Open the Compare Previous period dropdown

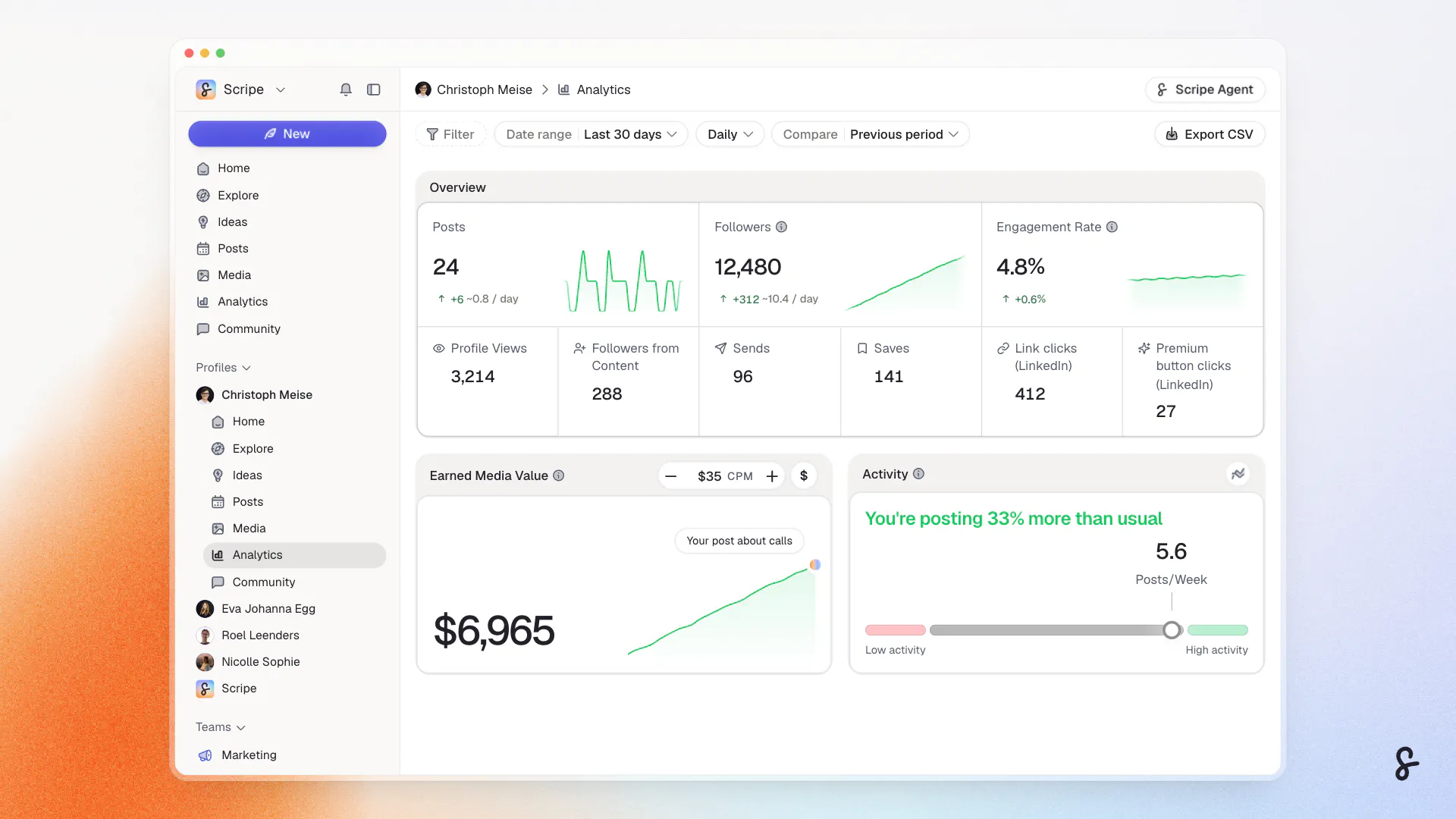pyautogui.click(x=871, y=134)
